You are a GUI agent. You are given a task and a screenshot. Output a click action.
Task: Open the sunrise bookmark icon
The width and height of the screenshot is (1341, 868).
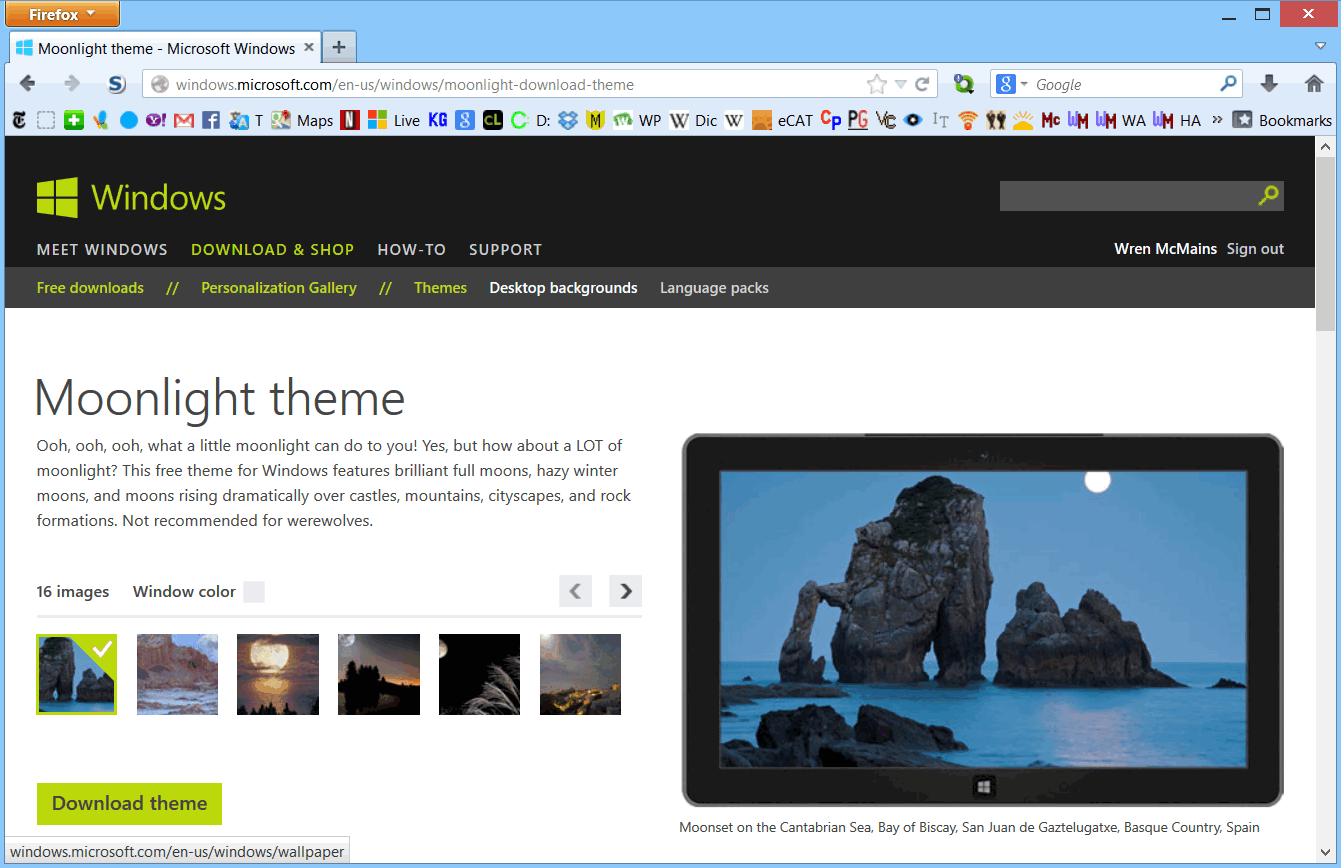[1023, 120]
